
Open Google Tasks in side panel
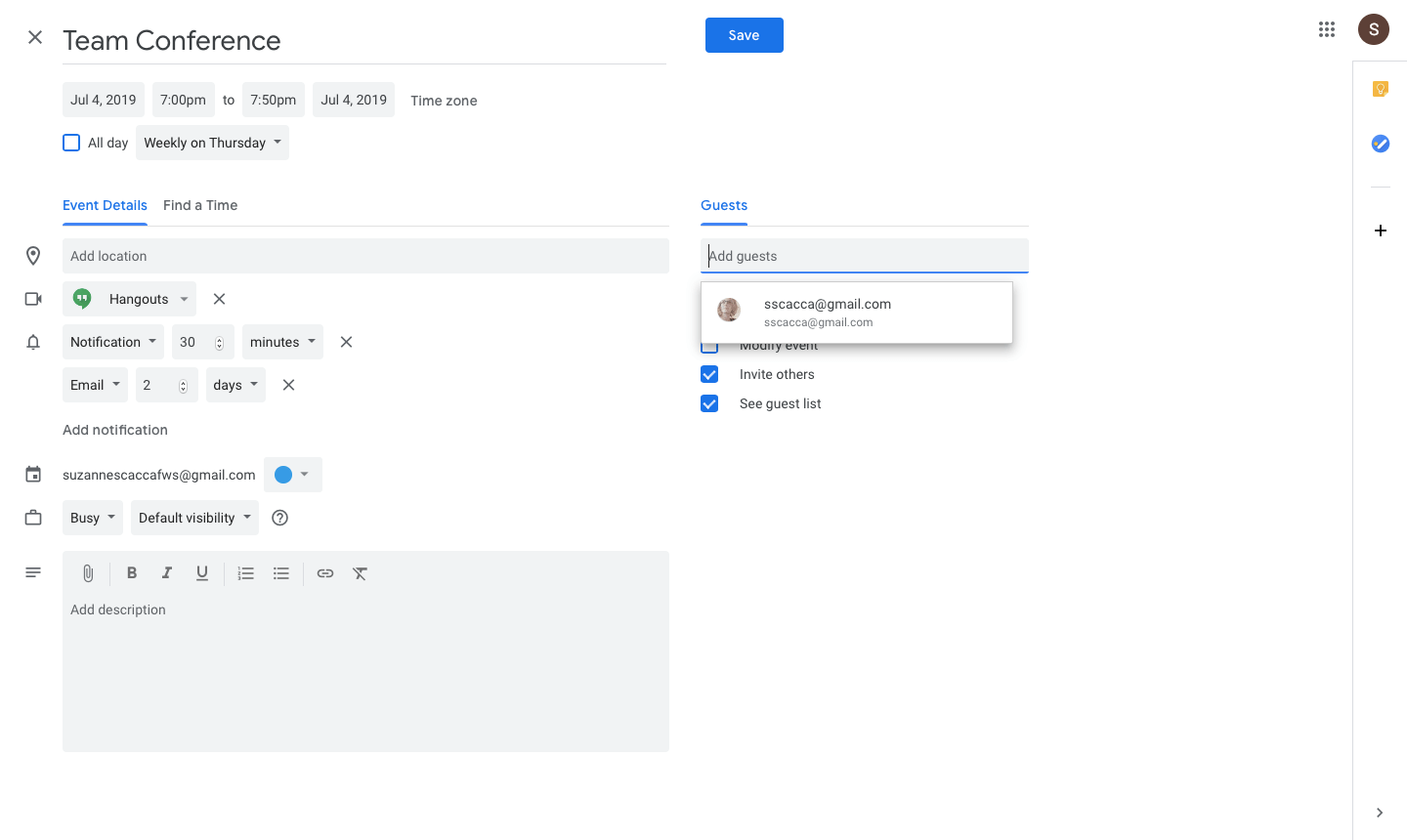(x=1381, y=144)
